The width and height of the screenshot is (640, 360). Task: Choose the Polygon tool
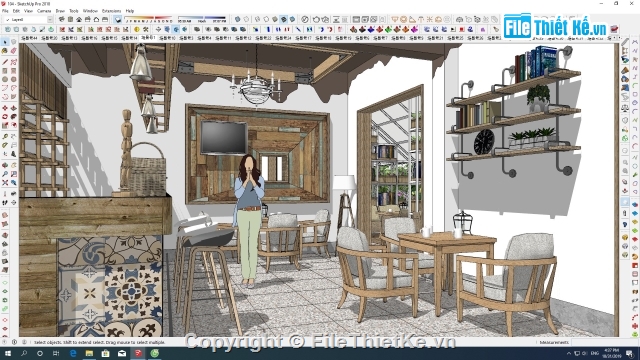click(x=13, y=79)
